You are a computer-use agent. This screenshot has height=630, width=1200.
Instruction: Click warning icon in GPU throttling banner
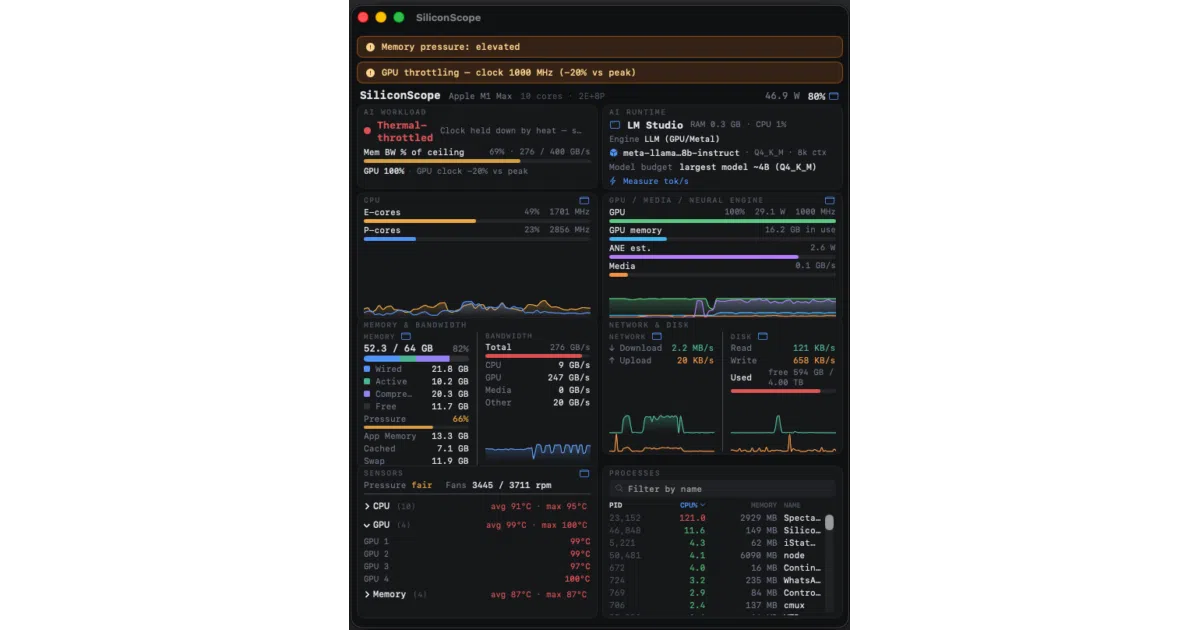point(370,73)
